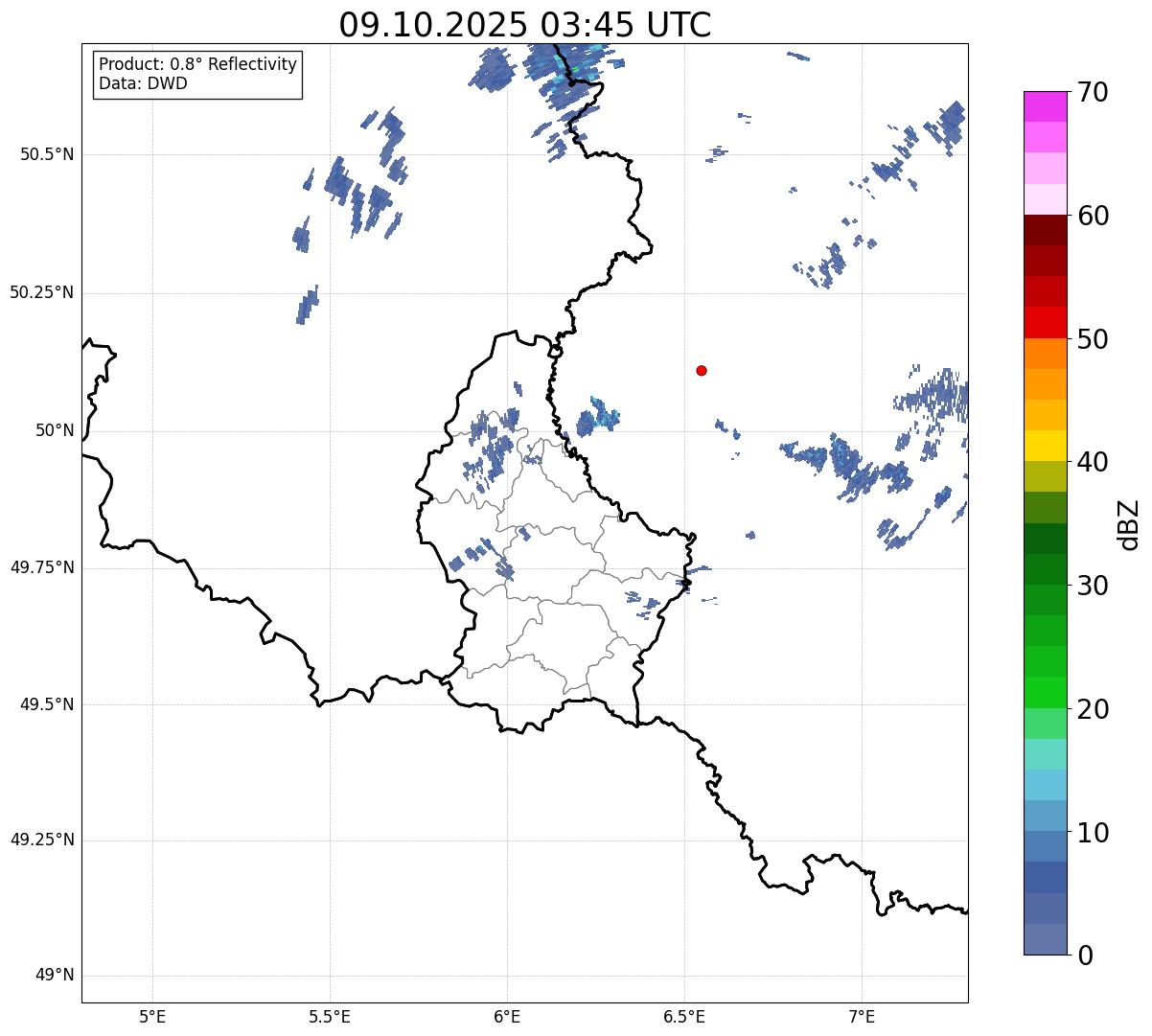Image resolution: width=1152 pixels, height=1036 pixels.
Task: Click the "Product: 0.8° Reflectivity" label
Action: (x=198, y=64)
